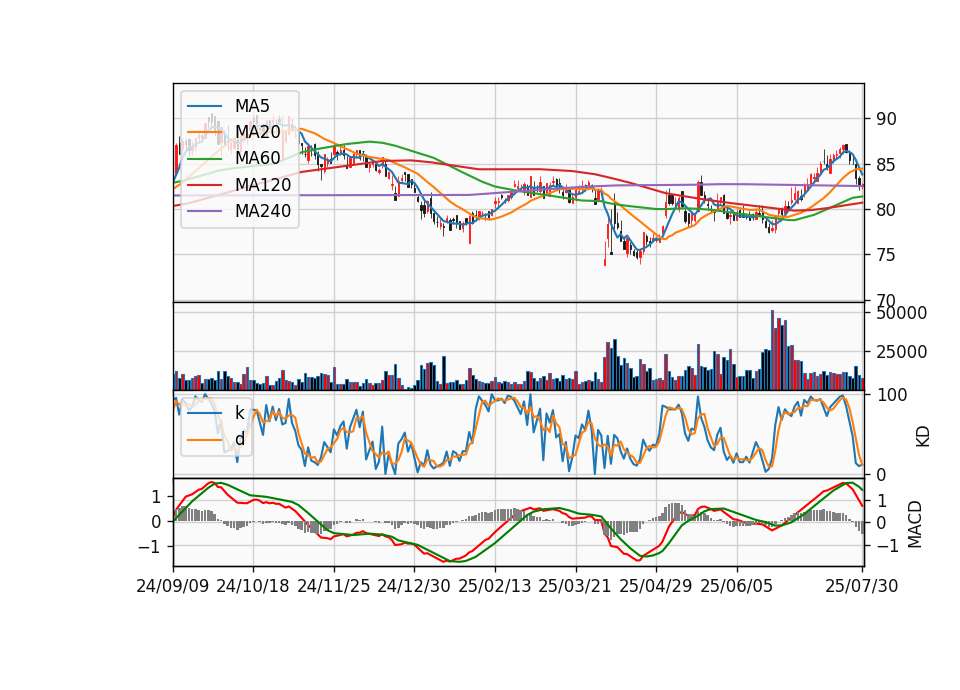Click the 25/06/05 date axis label
This screenshot has height=690, width=960.
click(x=737, y=586)
